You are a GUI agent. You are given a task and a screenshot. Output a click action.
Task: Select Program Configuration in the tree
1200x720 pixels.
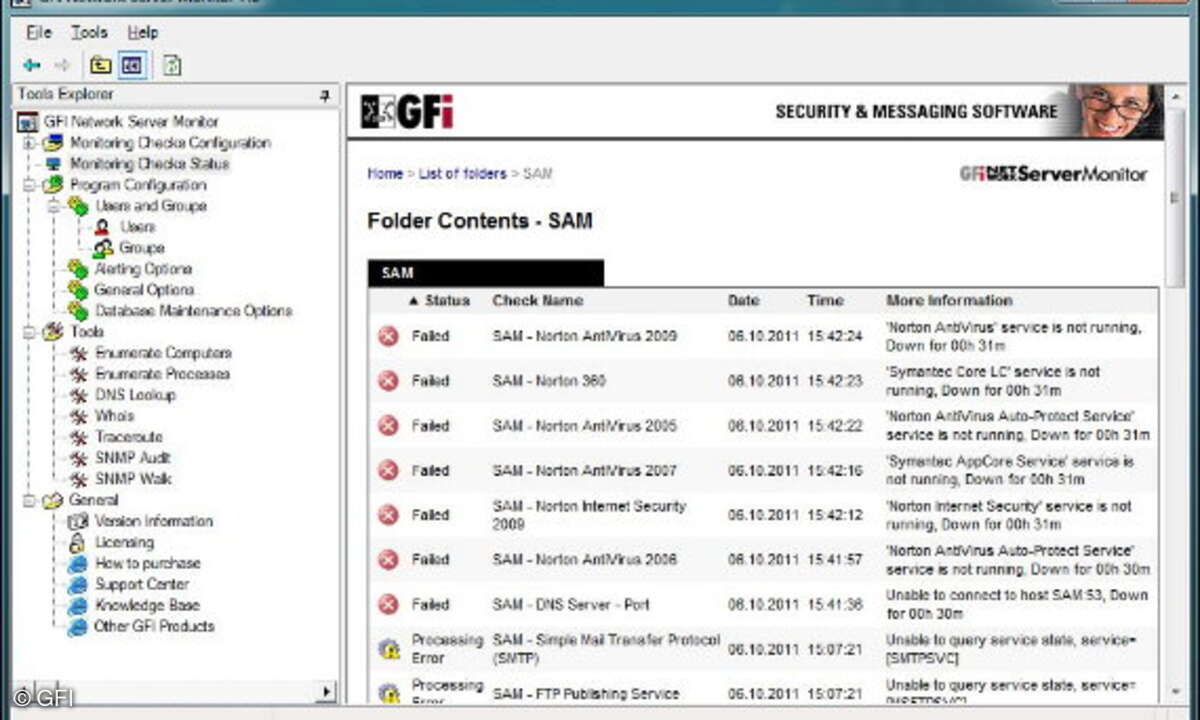138,185
